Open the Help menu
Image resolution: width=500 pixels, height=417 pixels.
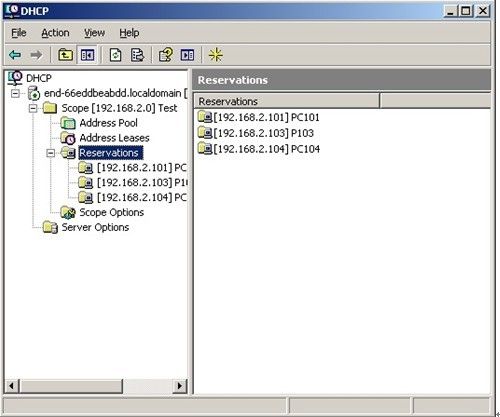[x=129, y=33]
